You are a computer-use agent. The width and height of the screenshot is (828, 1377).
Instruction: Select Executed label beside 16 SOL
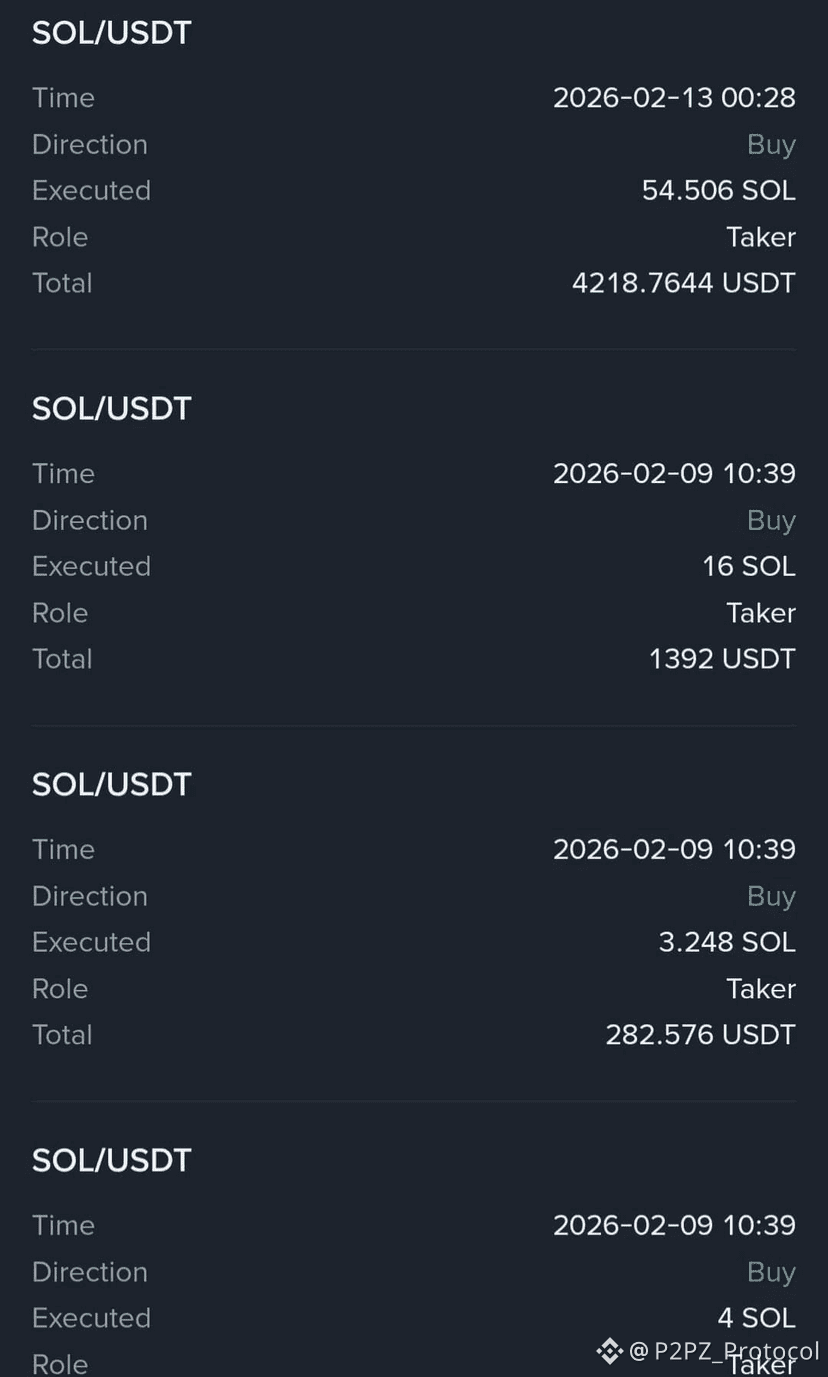(x=91, y=567)
